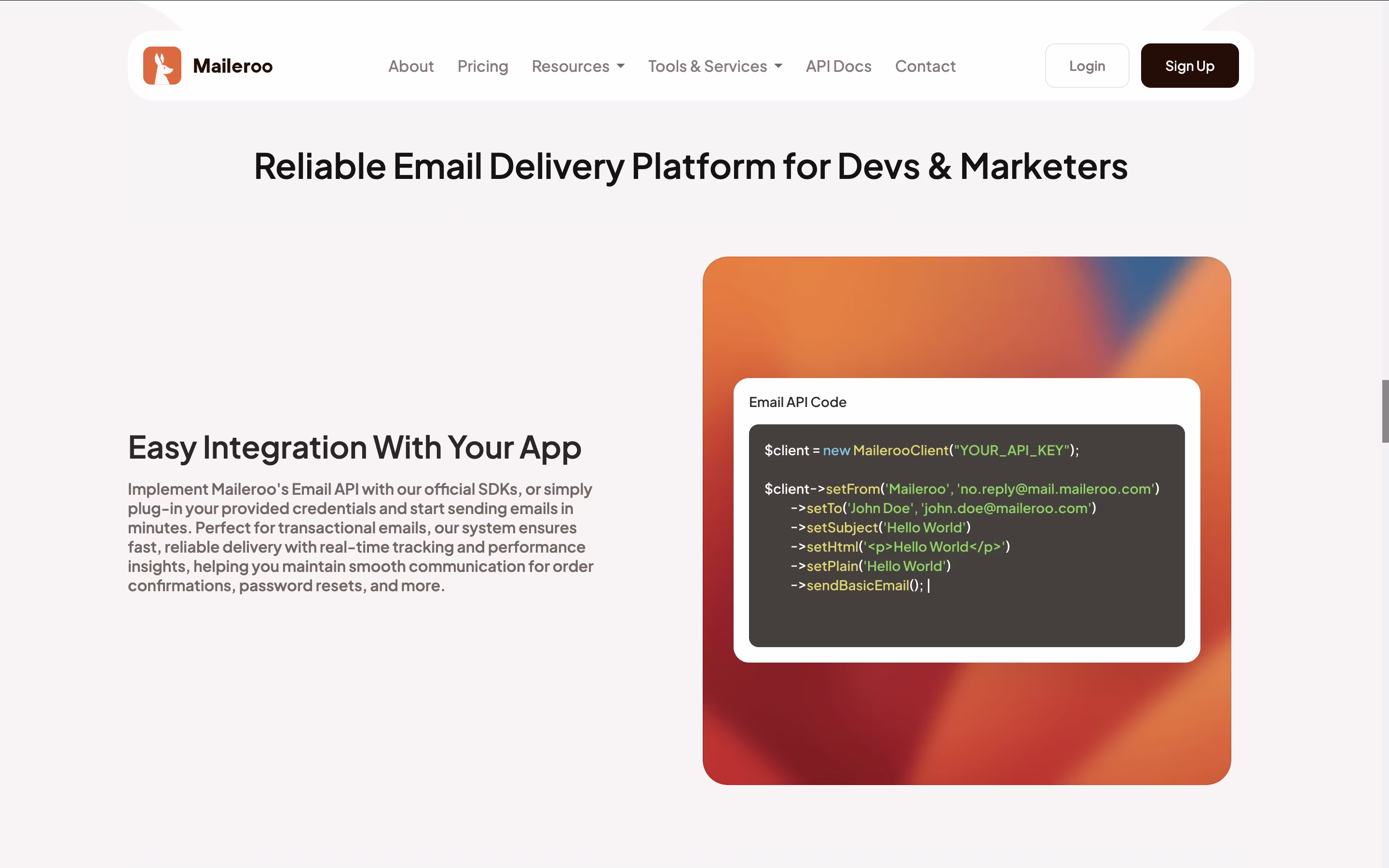
Task: Click the Maileroo kangaroo logo icon
Action: [x=161, y=66]
